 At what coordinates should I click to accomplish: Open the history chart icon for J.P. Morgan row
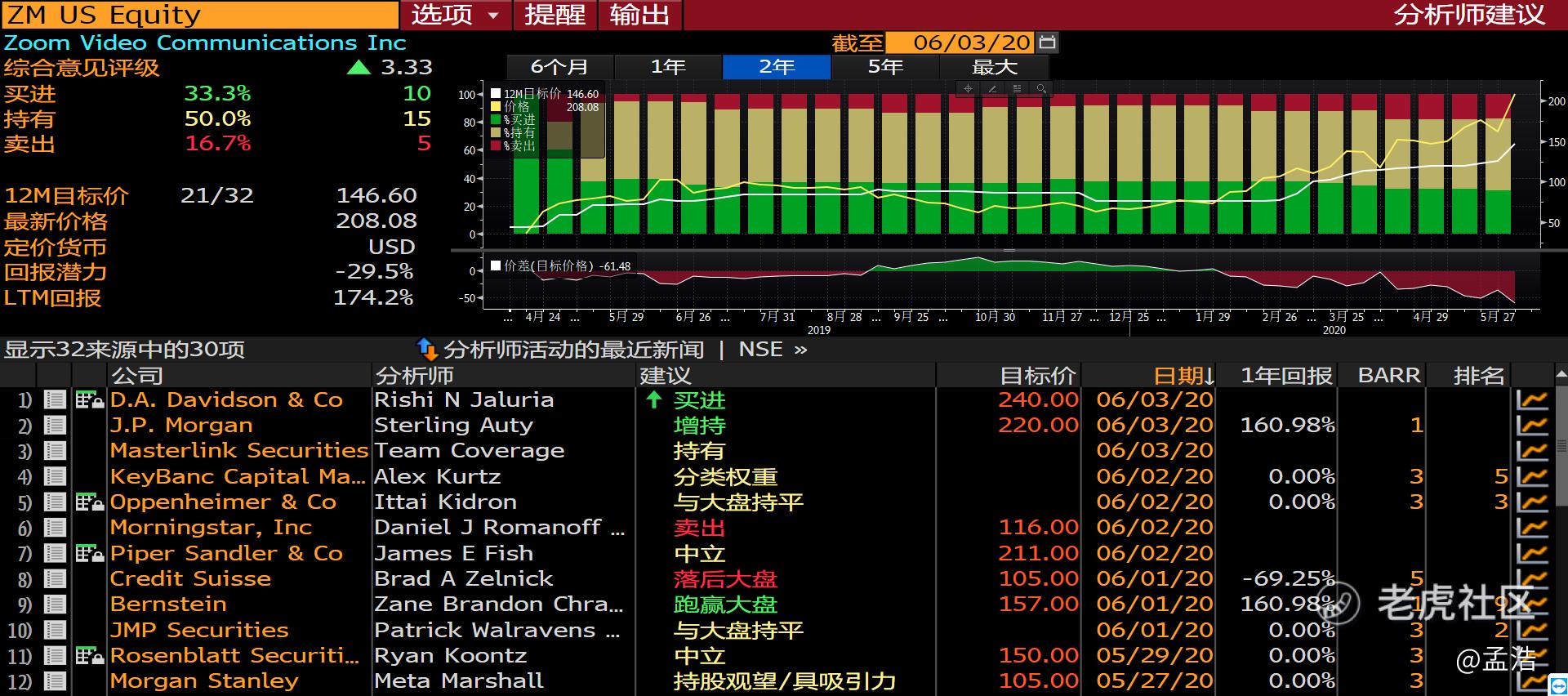[1532, 425]
